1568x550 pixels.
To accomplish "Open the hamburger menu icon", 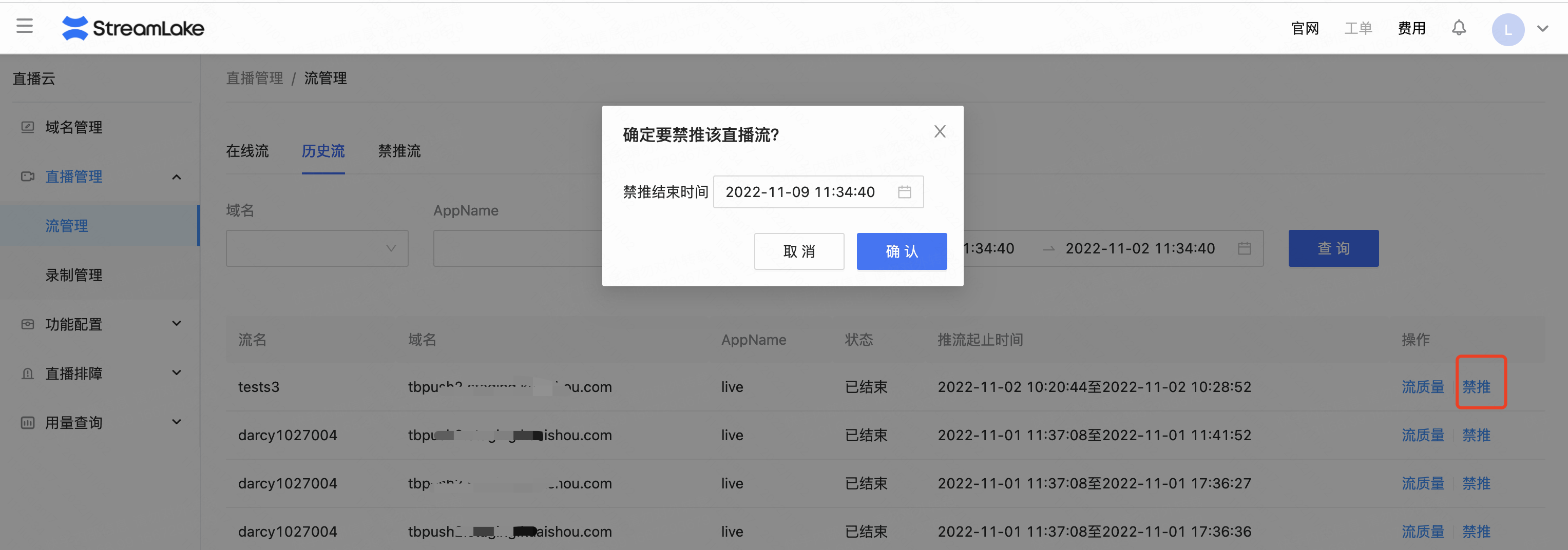I will (24, 26).
